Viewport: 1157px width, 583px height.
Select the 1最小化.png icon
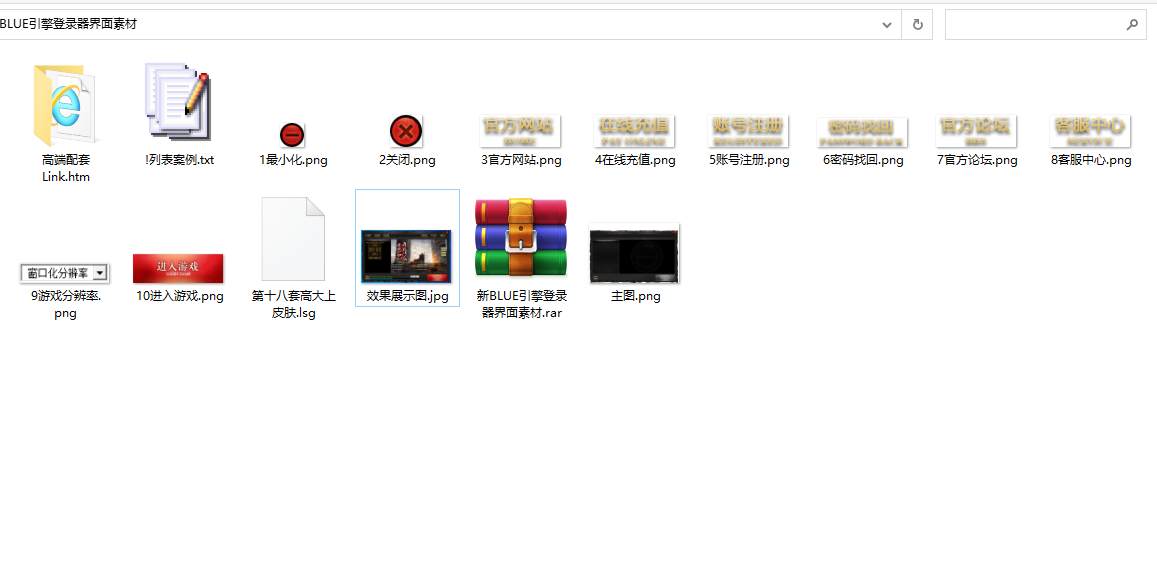tap(292, 133)
